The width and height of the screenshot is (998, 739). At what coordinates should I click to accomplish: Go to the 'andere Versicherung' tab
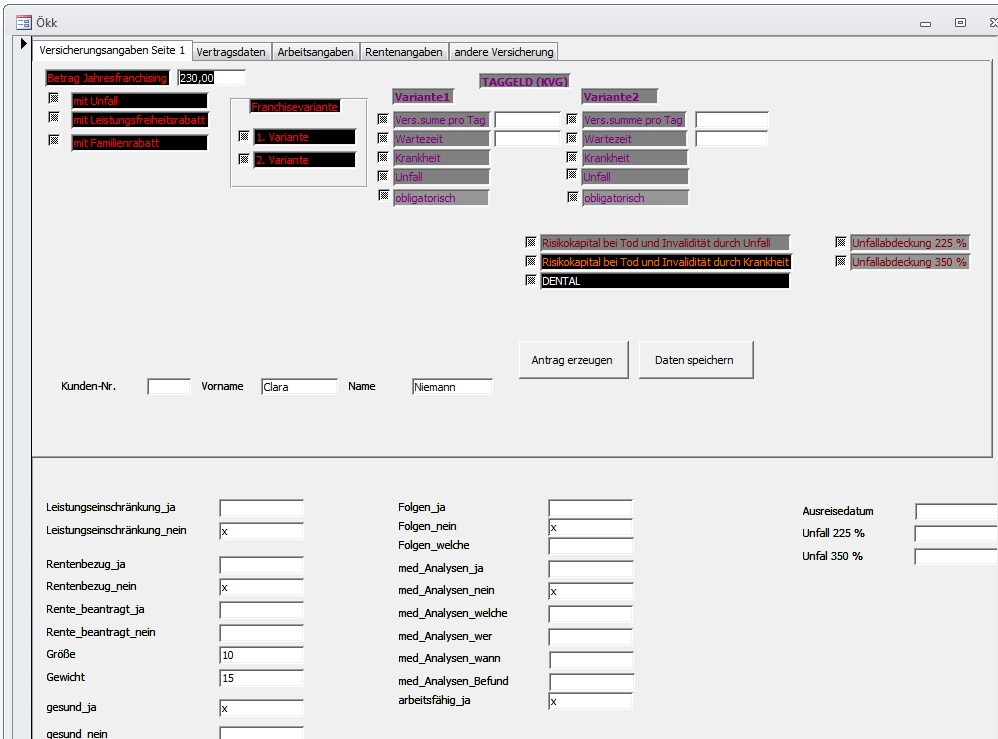click(503, 51)
